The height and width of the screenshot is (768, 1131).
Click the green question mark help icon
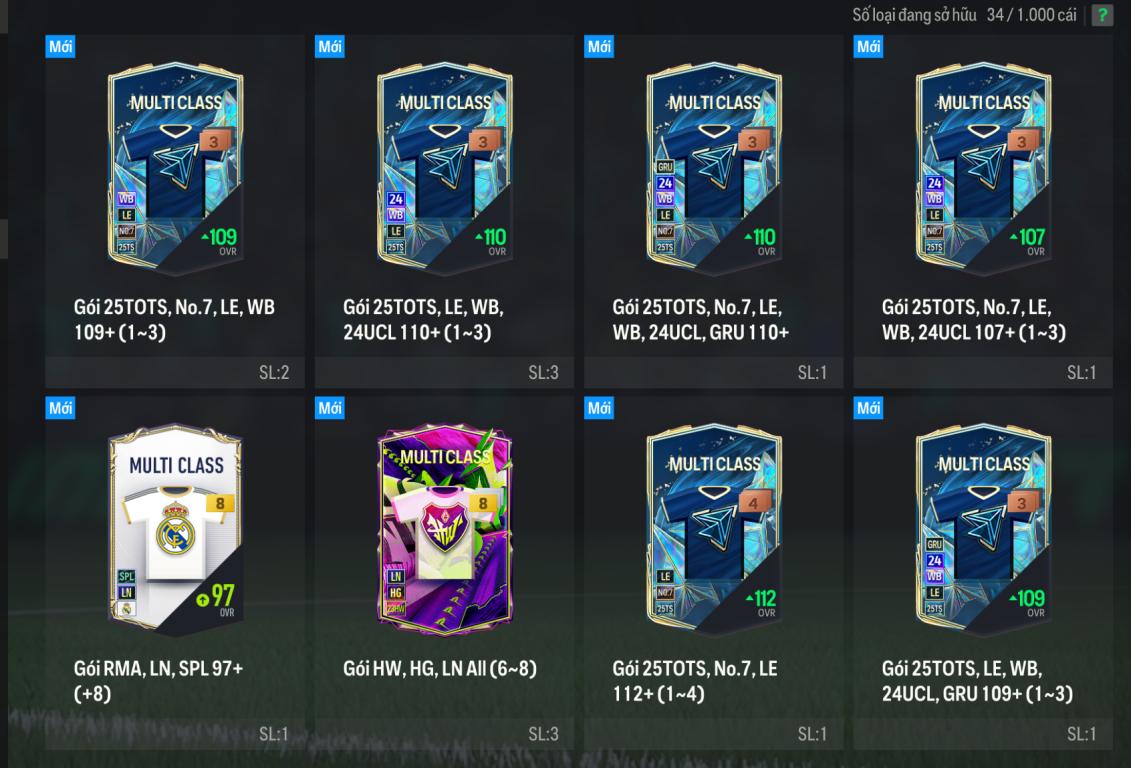1102,15
